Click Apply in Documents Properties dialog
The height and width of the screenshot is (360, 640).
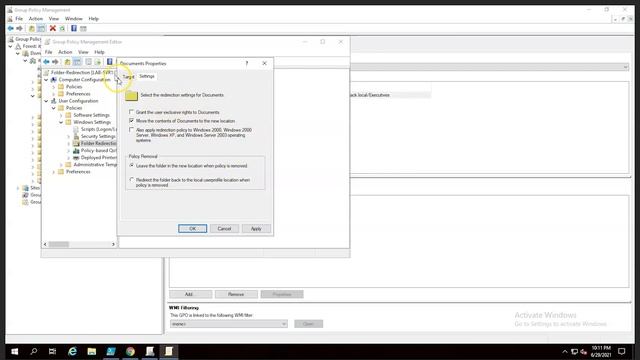(256, 229)
